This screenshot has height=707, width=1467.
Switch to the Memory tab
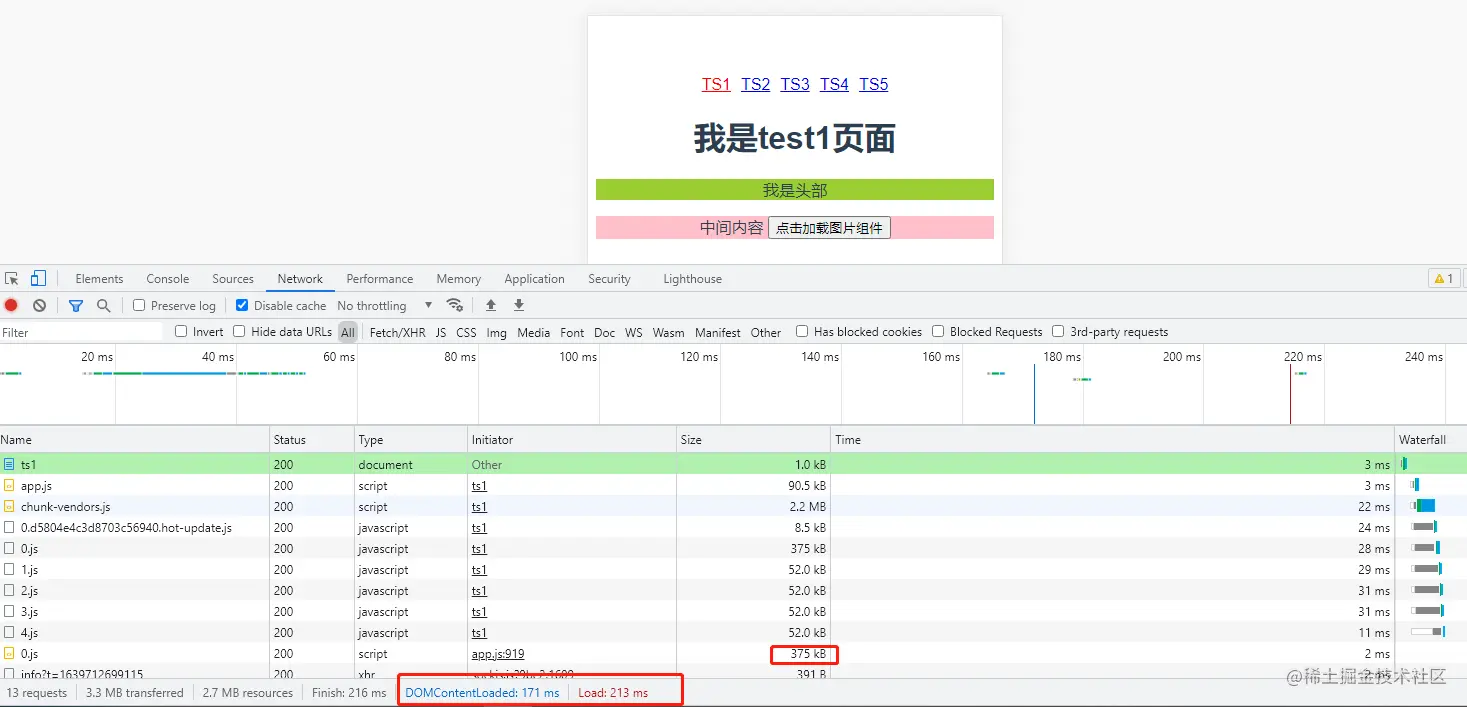[459, 279]
